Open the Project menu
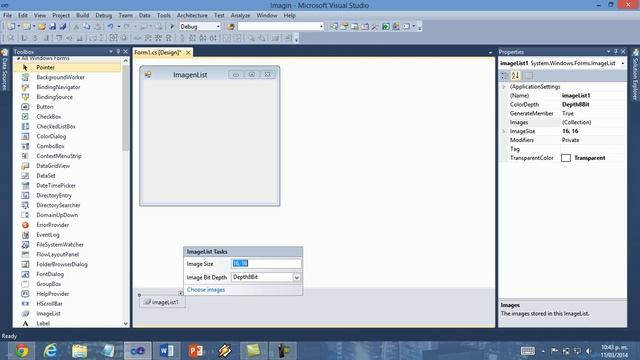This screenshot has width=640, height=360. point(61,15)
